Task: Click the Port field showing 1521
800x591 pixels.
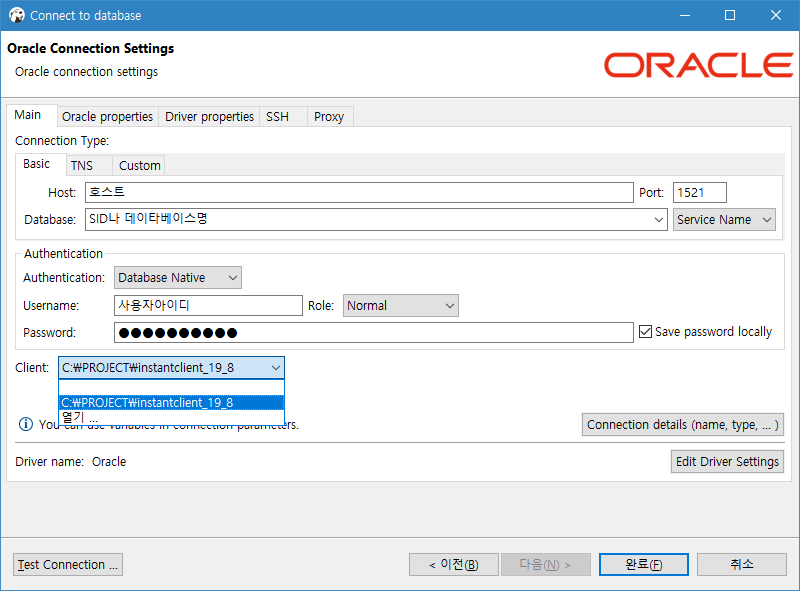Action: (699, 192)
